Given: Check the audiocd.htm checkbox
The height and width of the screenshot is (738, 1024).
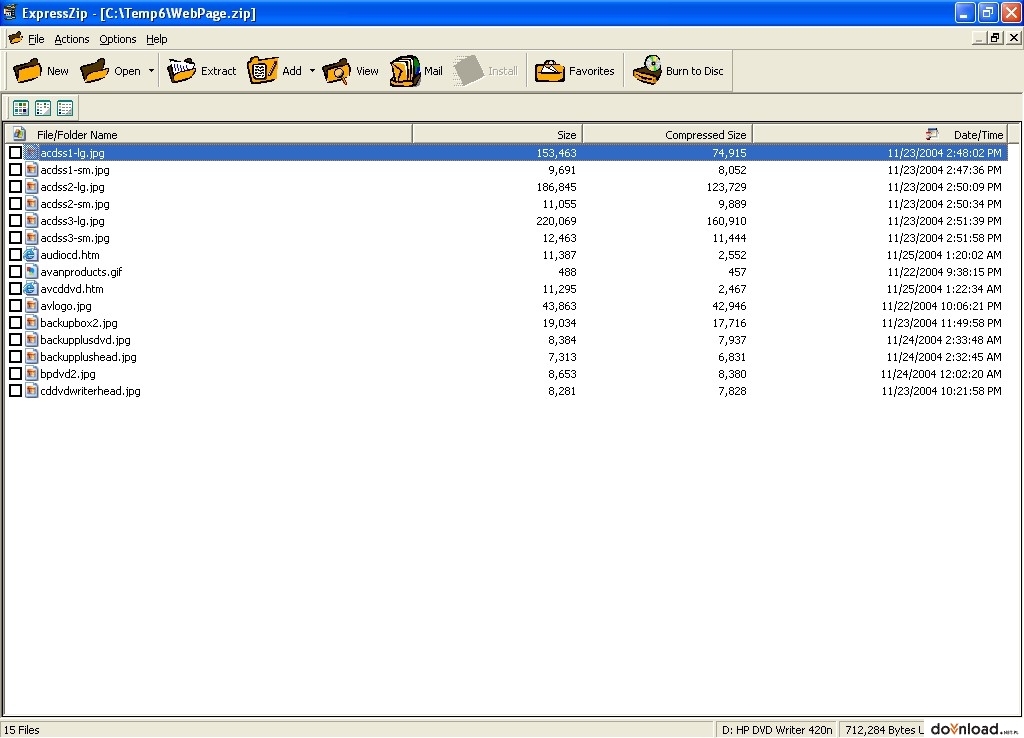Looking at the screenshot, I should 15,254.
